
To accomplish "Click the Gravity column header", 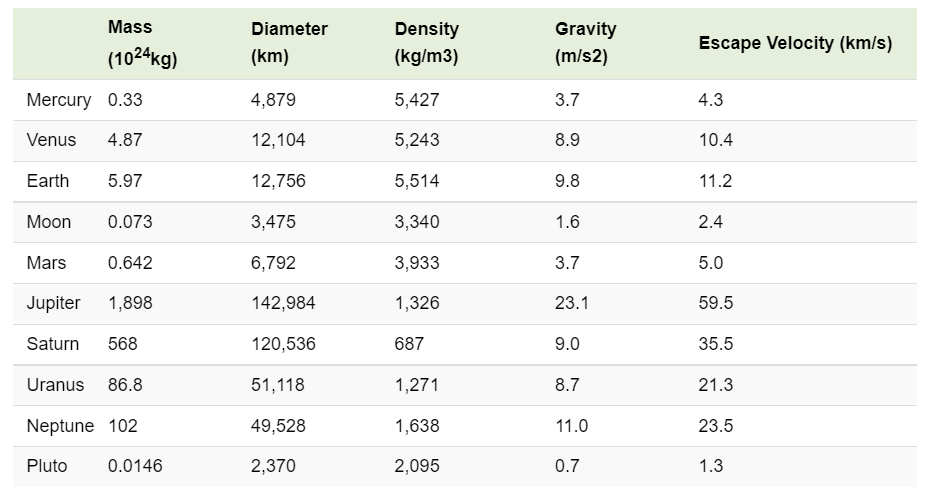I will pyautogui.click(x=586, y=44).
